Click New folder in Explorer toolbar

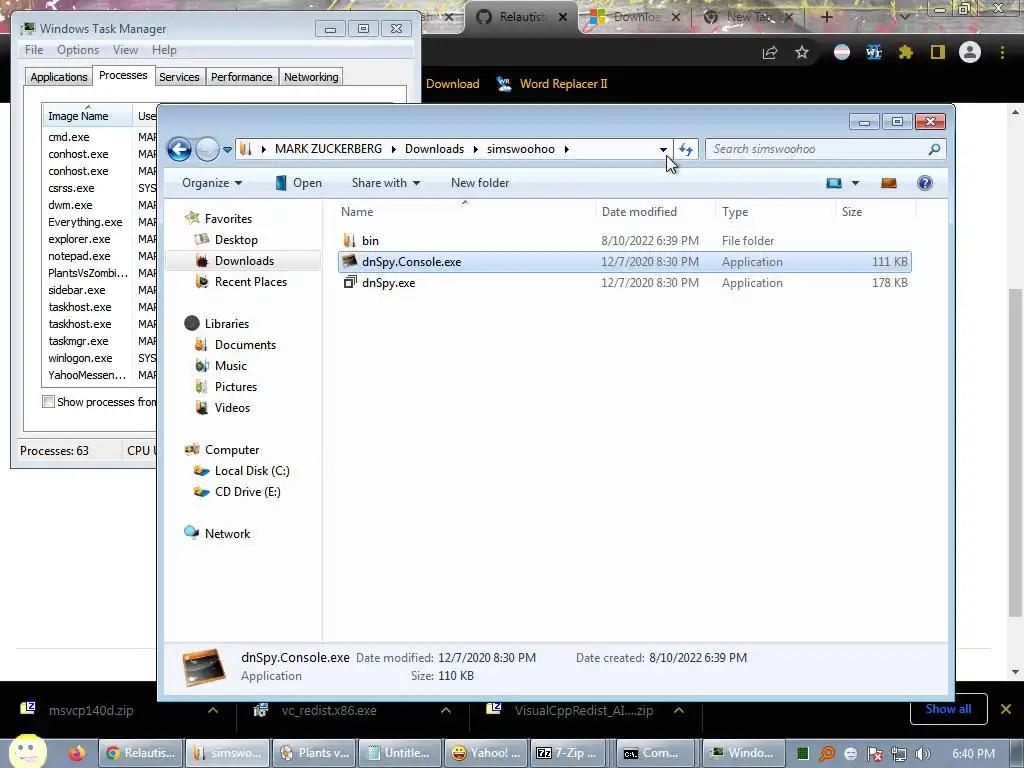pos(480,183)
